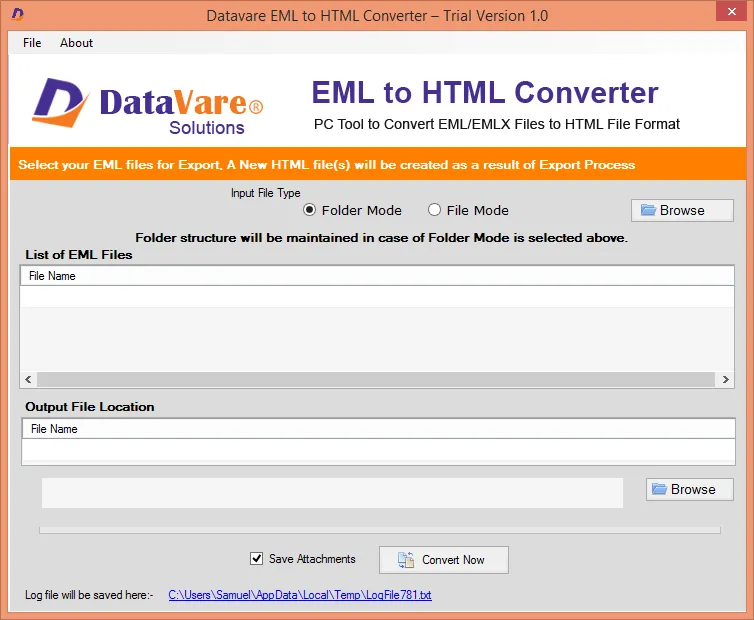
Task: Click the DataVare logo in the banner
Action: (x=148, y=107)
